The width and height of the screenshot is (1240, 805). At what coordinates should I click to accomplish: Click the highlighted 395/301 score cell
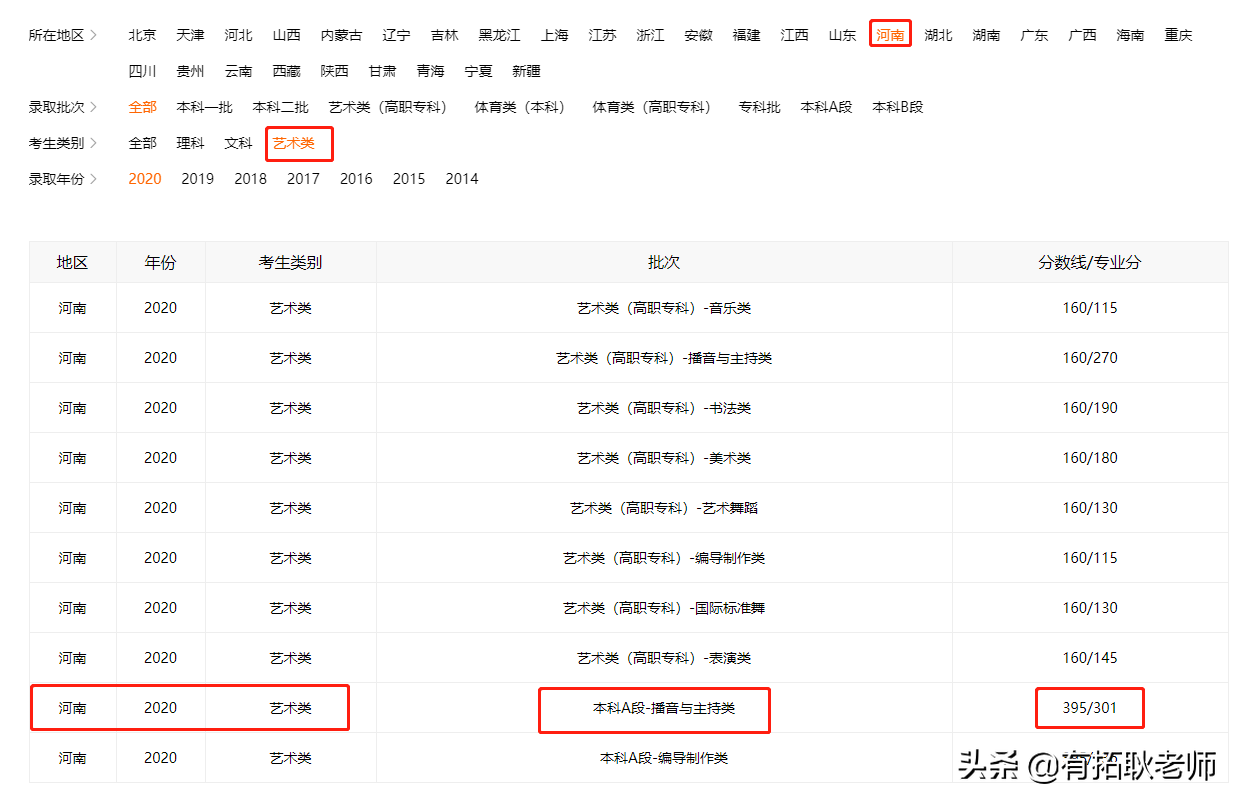coord(1089,707)
